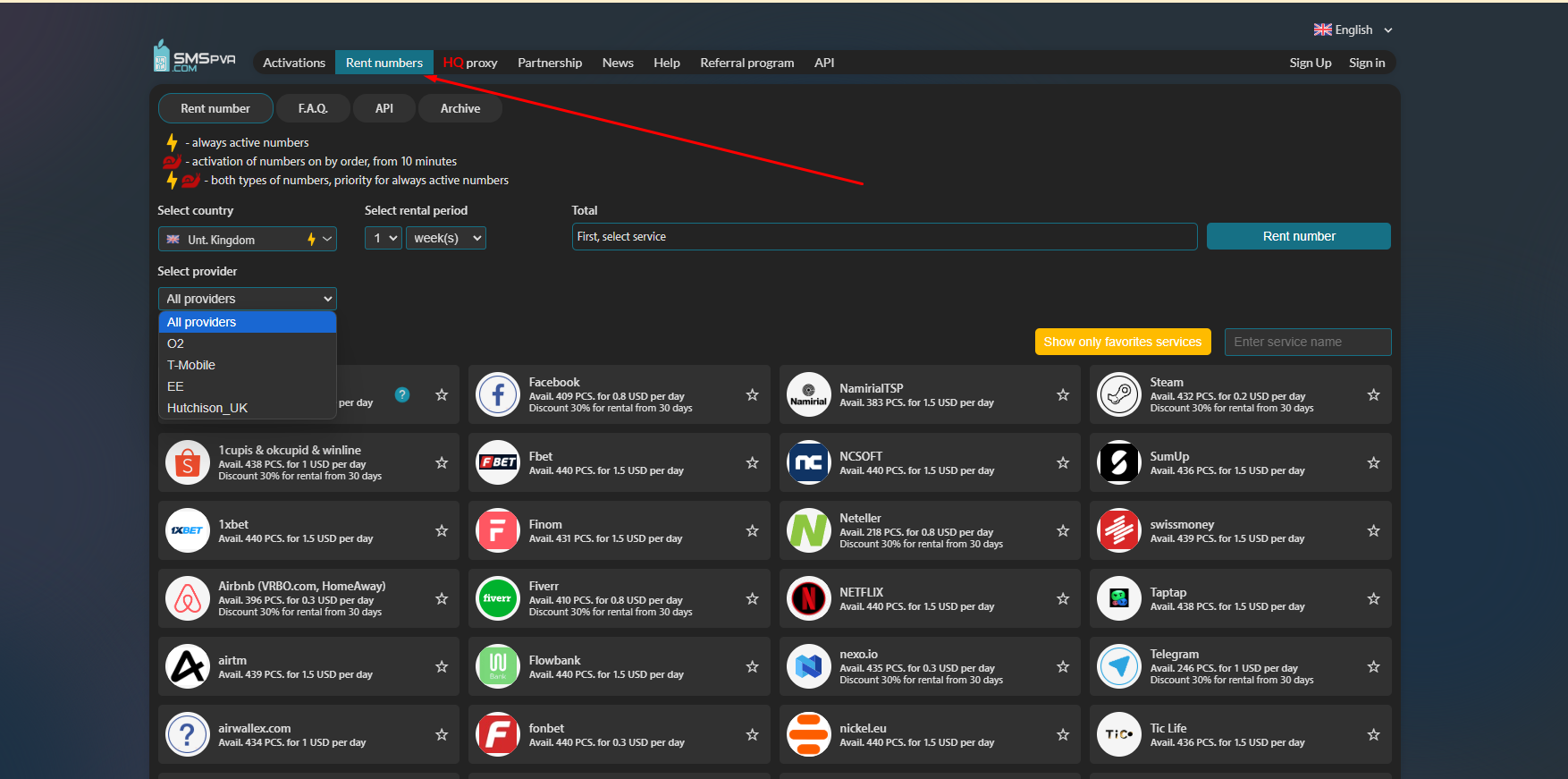1568x779 pixels.
Task: Select All providers option in the list
Action: (248, 322)
